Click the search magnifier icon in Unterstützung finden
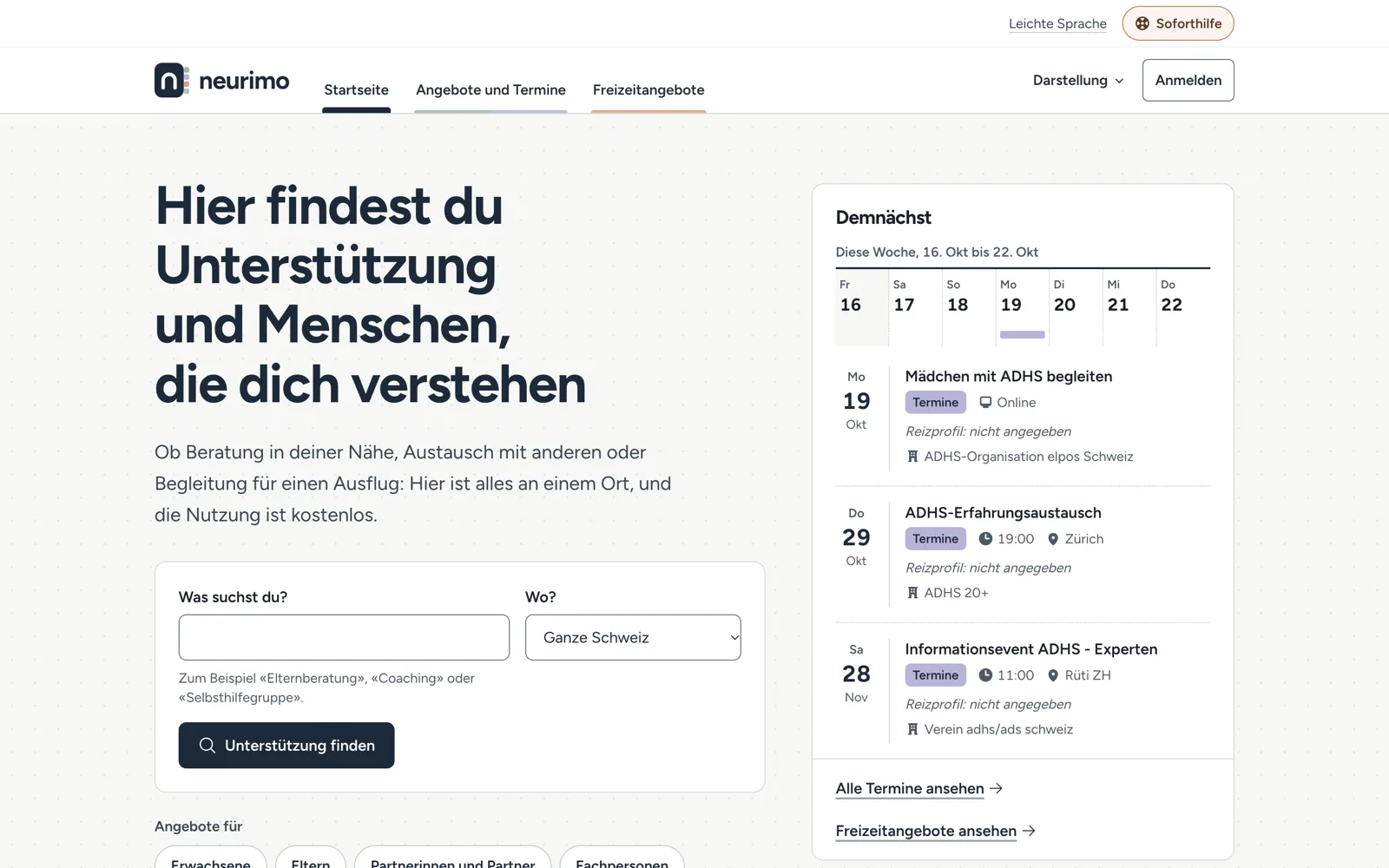1389x868 pixels. coord(207,746)
